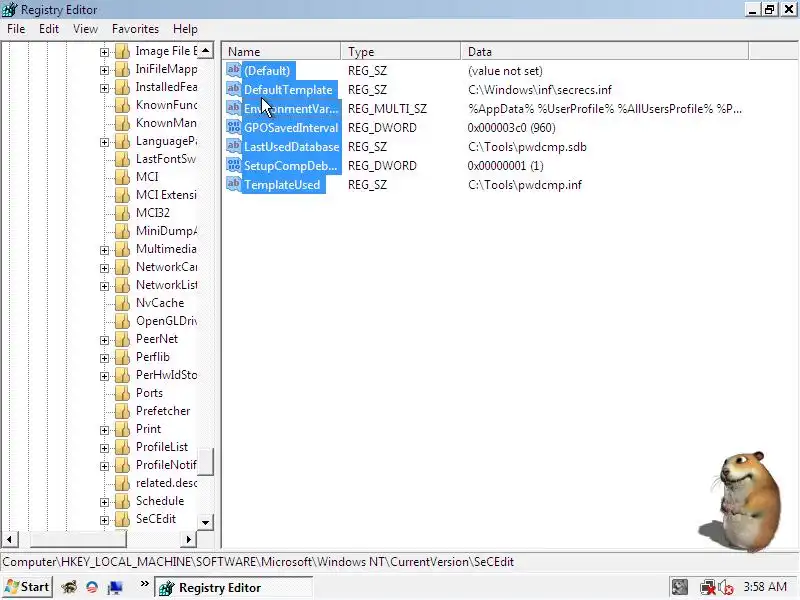The height and width of the screenshot is (600, 800).
Task: Select the LastUsedDatabase value name
Action: (291, 146)
